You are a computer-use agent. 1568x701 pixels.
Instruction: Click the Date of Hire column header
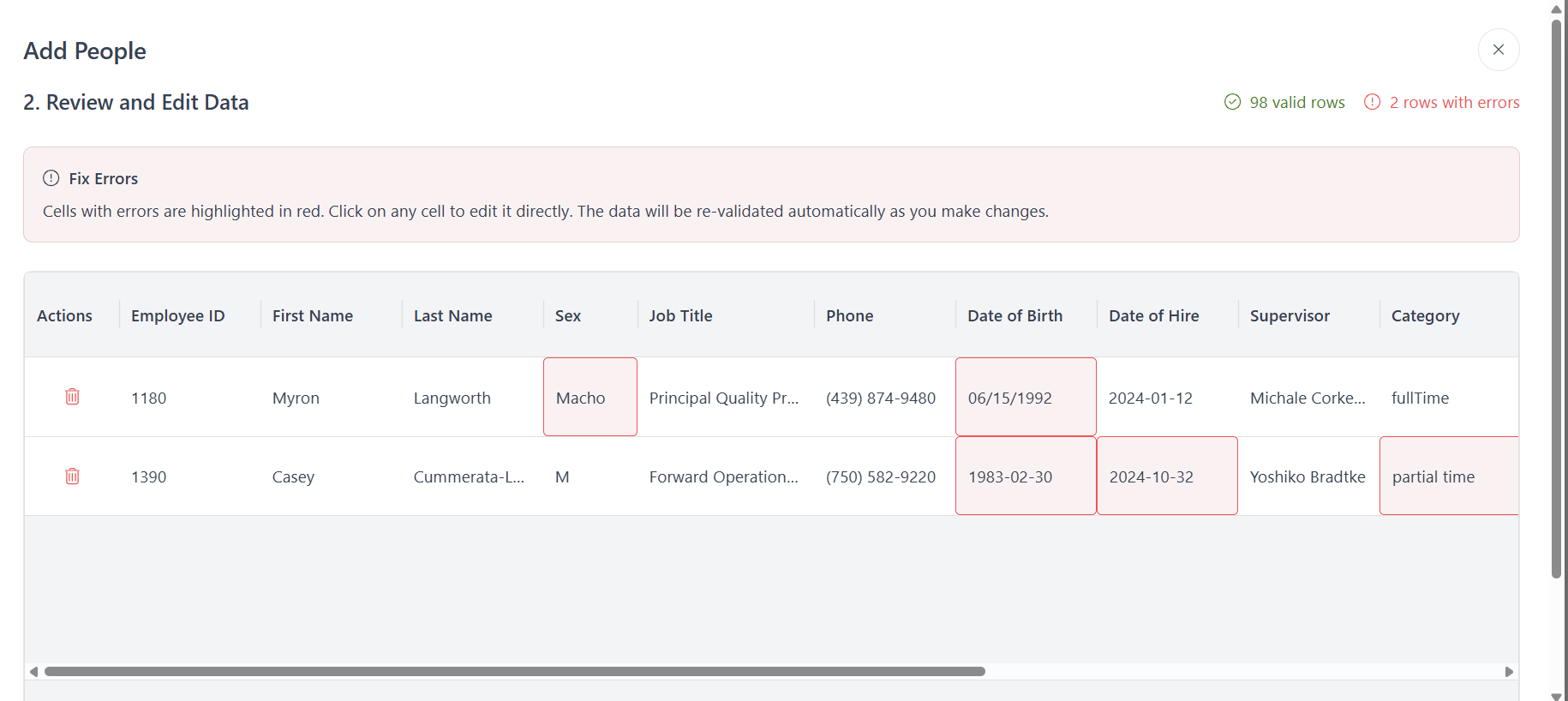pyautogui.click(x=1153, y=316)
